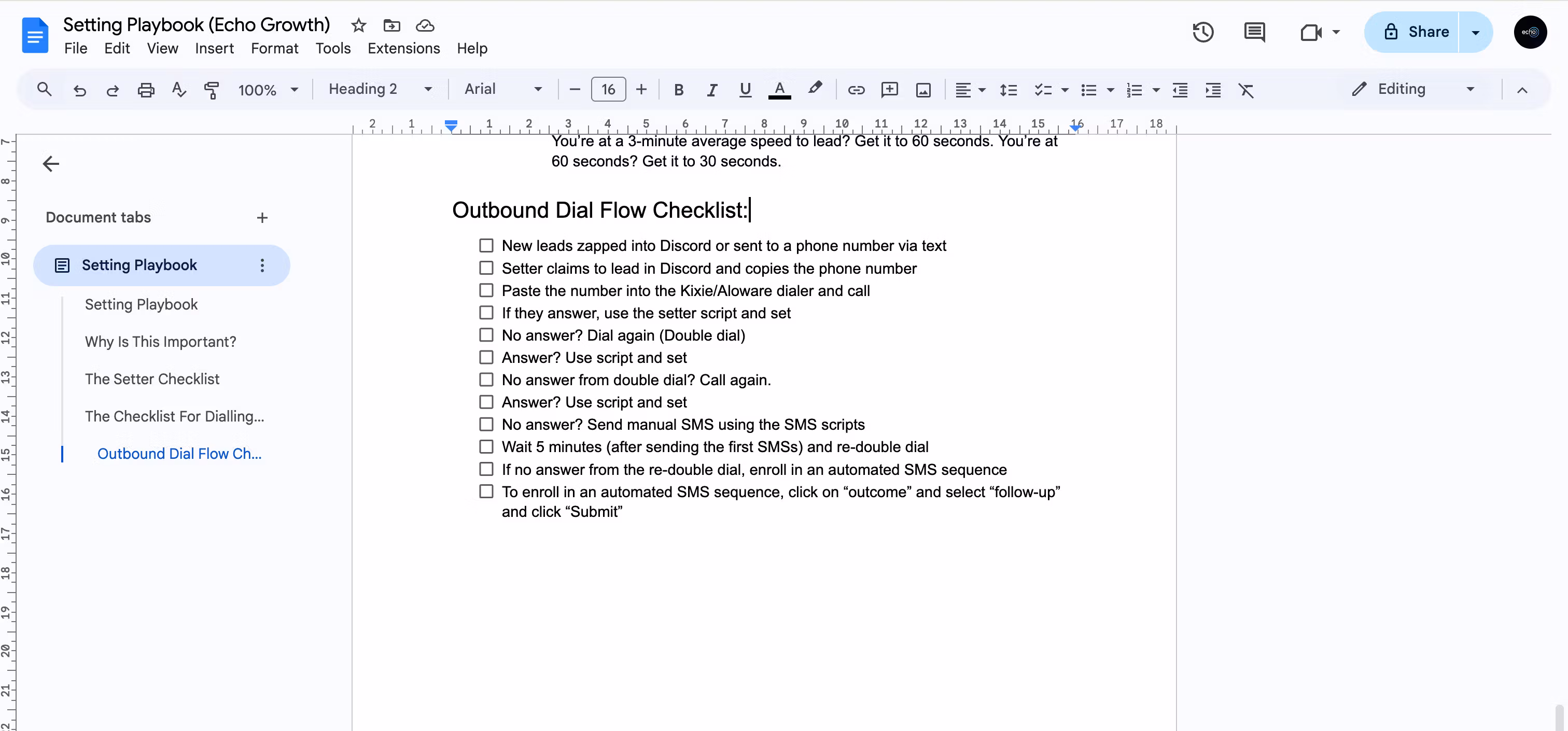Go to 'The Setter Checklist' outline heading
1568x731 pixels.
point(152,378)
